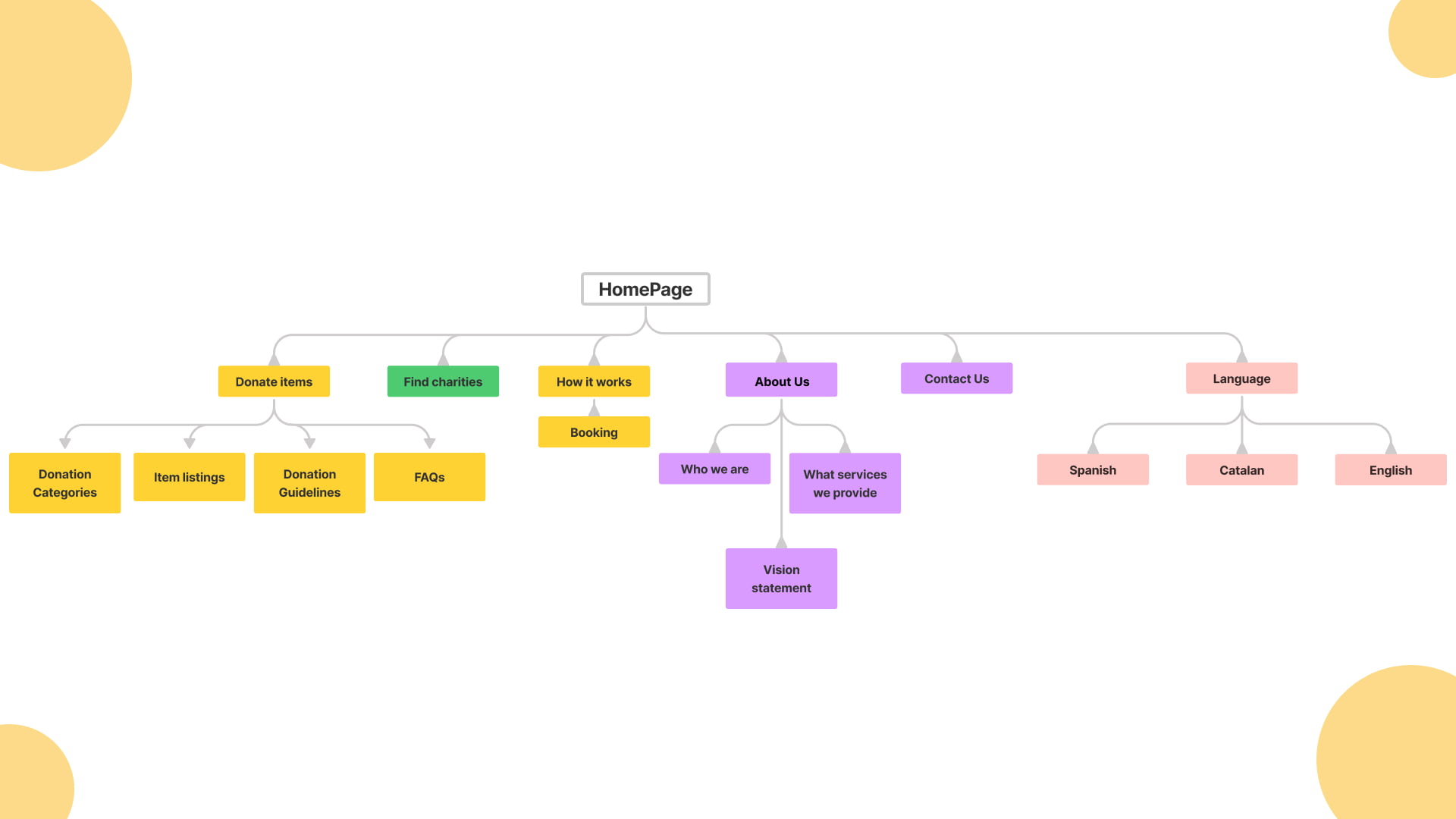1456x819 pixels.
Task: Click the About Us node
Action: pos(781,380)
